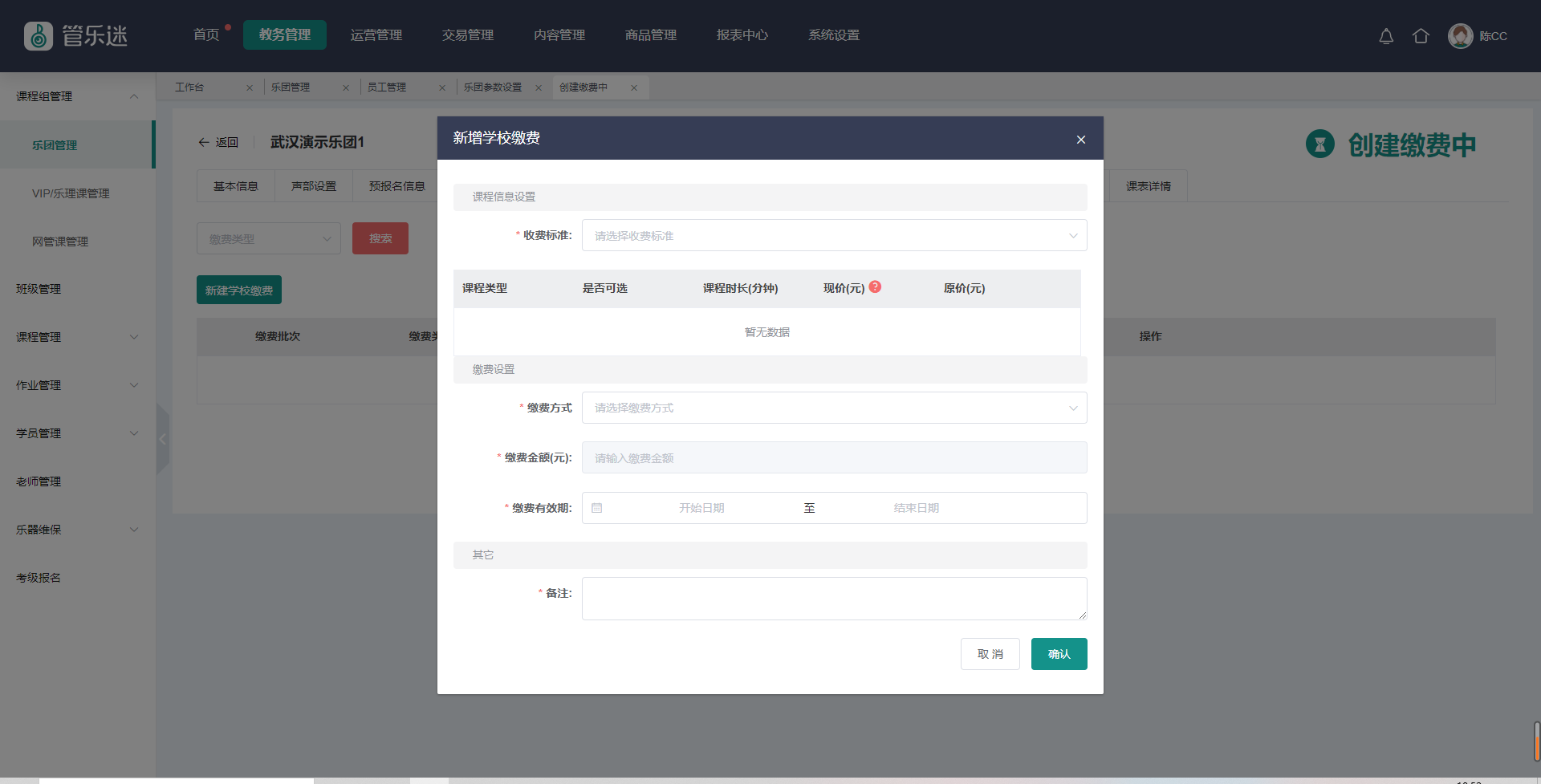Click the home icon in header
The image size is (1541, 784).
point(1421,36)
